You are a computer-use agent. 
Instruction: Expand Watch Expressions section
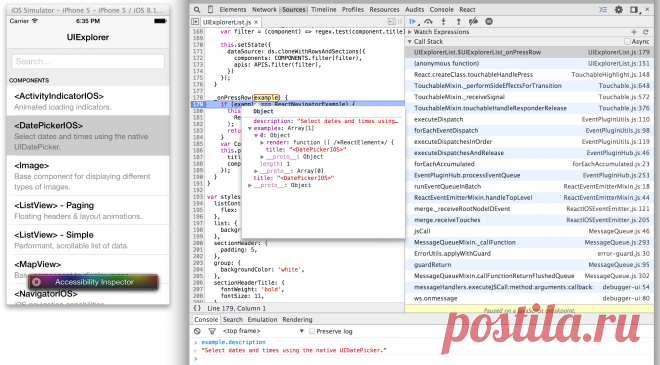[410, 32]
